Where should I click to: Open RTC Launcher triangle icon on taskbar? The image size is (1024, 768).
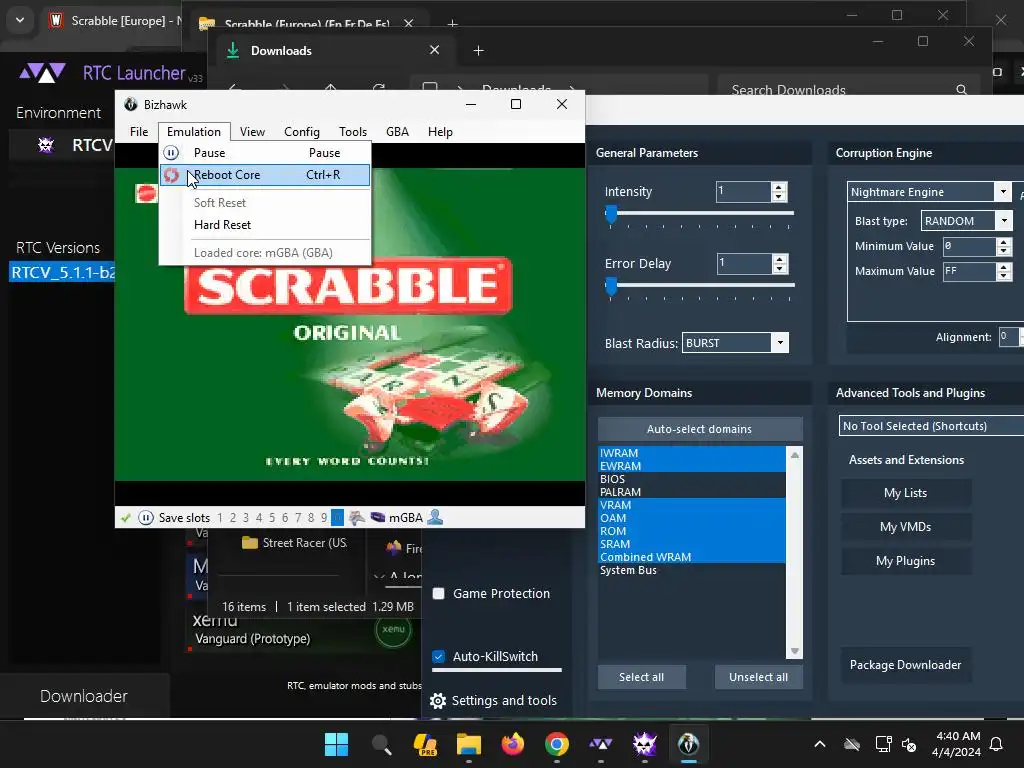tap(601, 744)
